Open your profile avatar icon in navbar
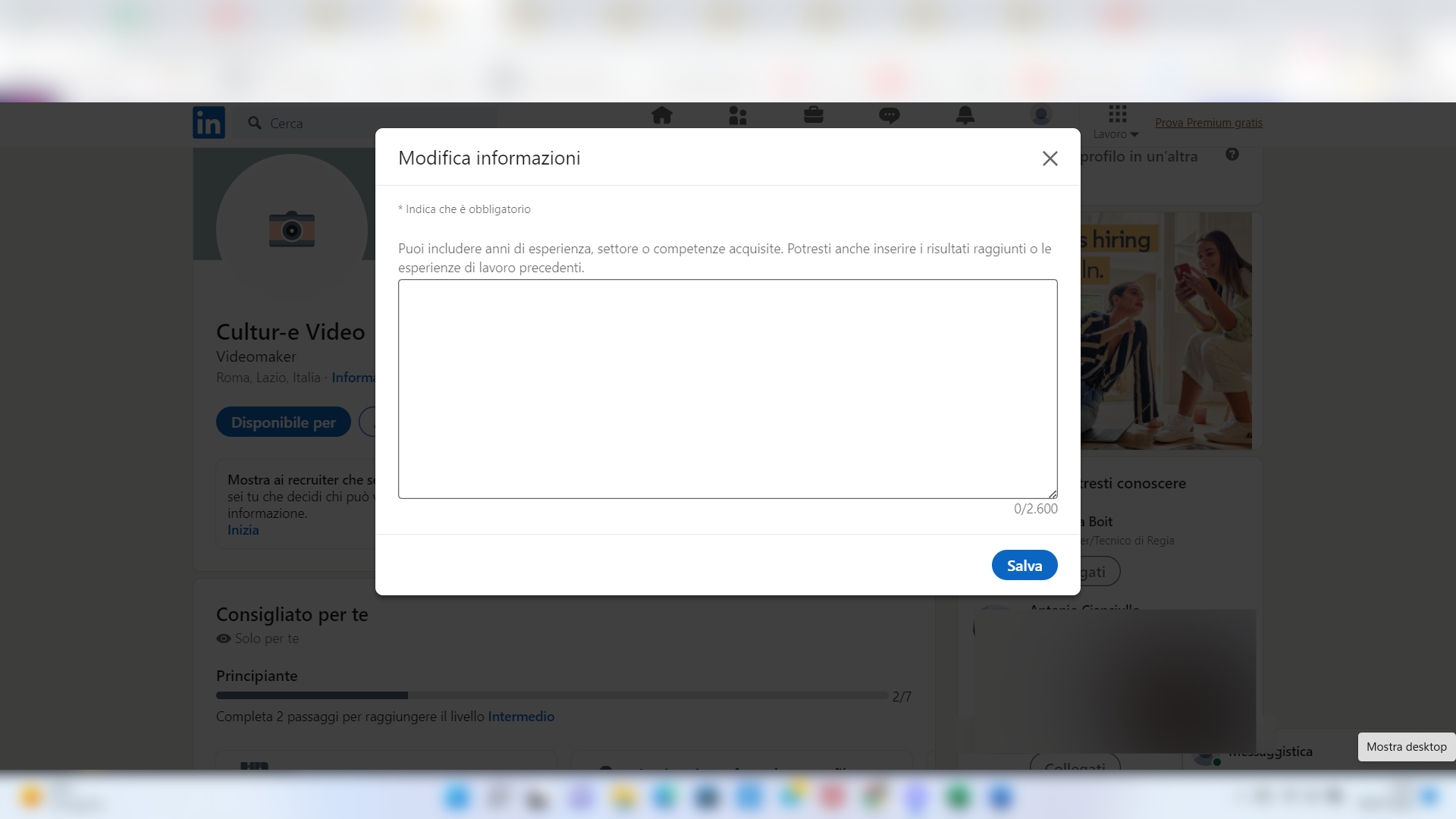The height and width of the screenshot is (819, 1456). [x=1040, y=115]
